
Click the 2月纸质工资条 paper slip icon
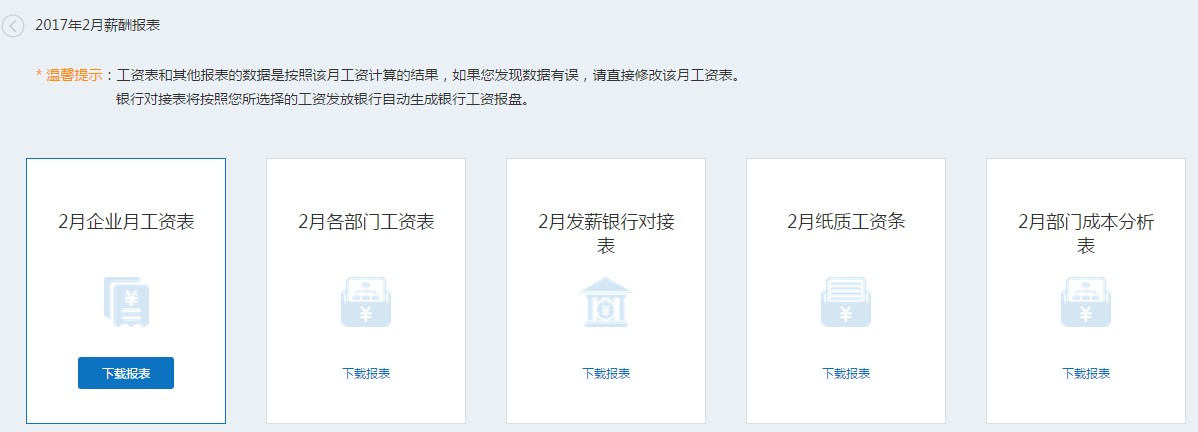[x=846, y=303]
